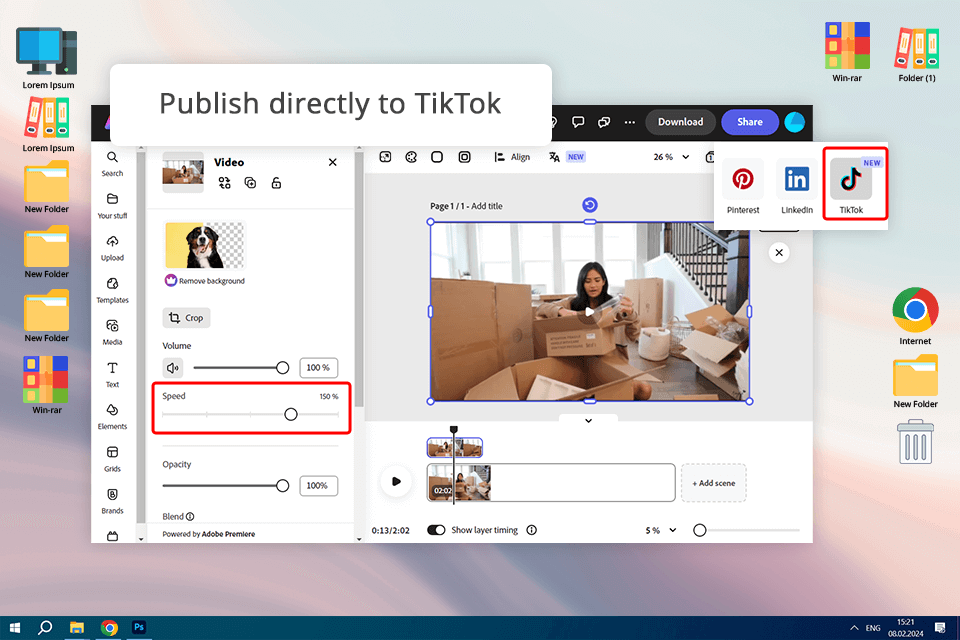Click the timeline zoom slider handle
The image size is (960, 640).
click(x=699, y=530)
